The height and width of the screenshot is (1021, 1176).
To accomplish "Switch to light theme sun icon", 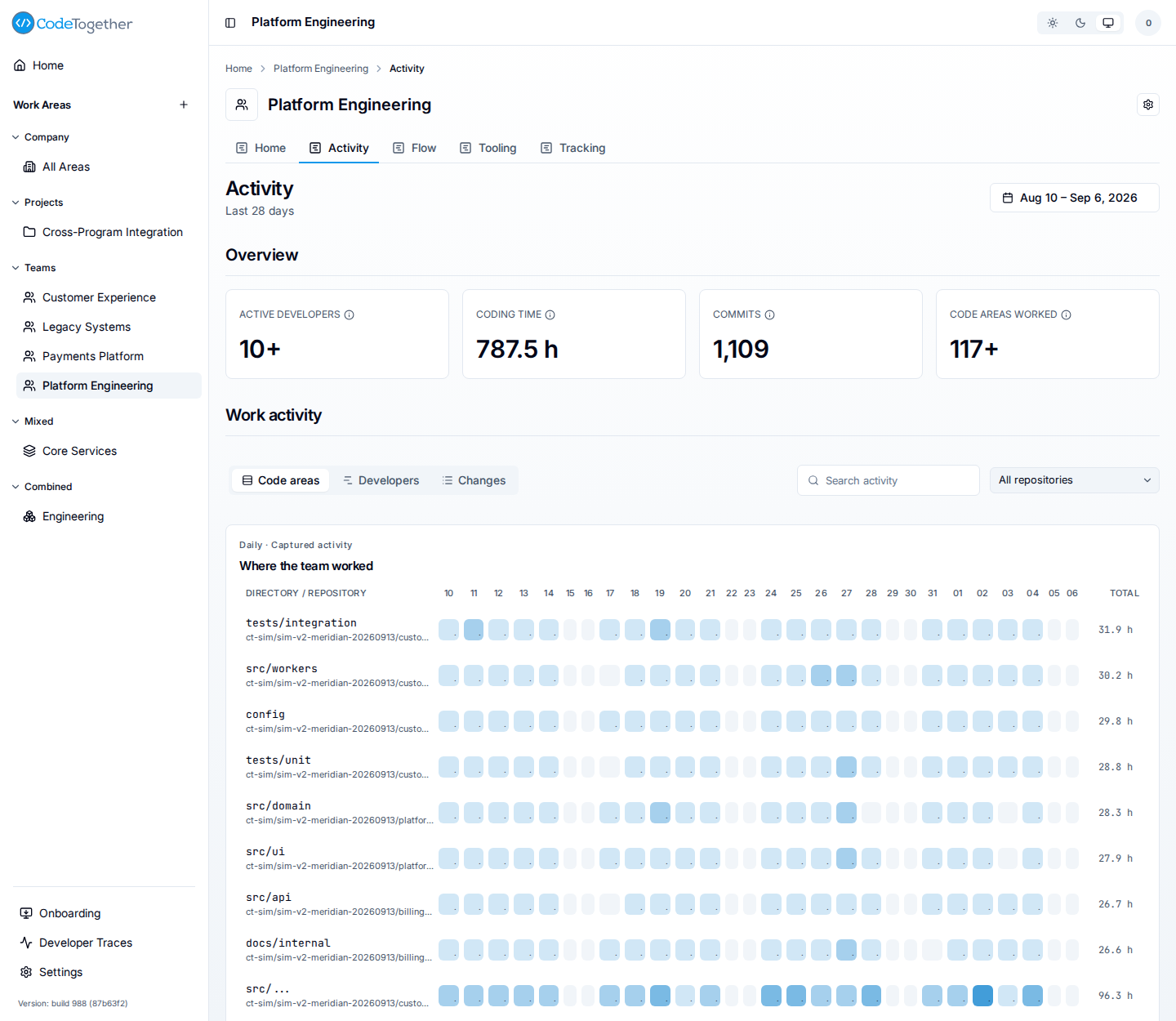I will click(x=1053, y=23).
